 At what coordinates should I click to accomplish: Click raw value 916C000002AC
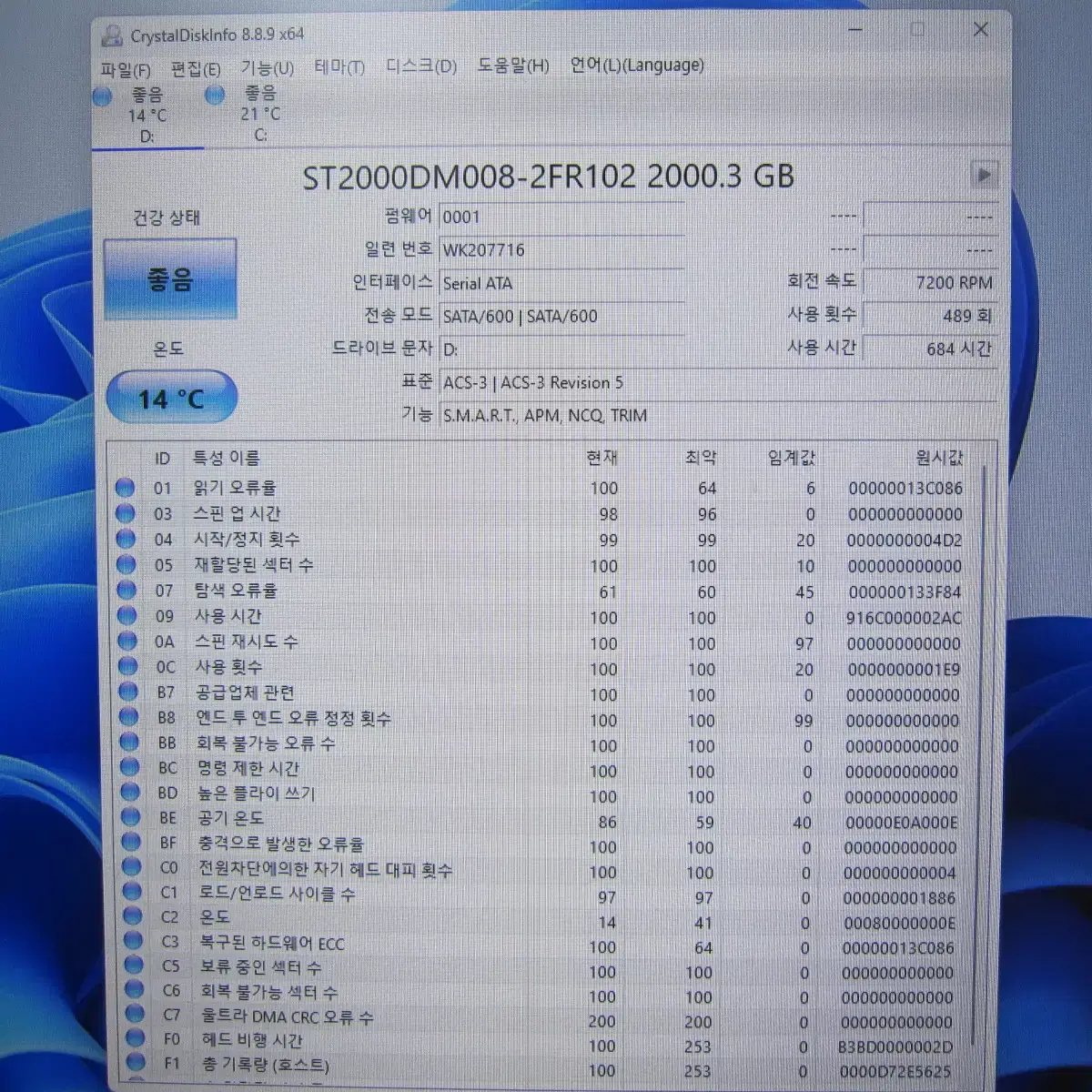pyautogui.click(x=903, y=618)
